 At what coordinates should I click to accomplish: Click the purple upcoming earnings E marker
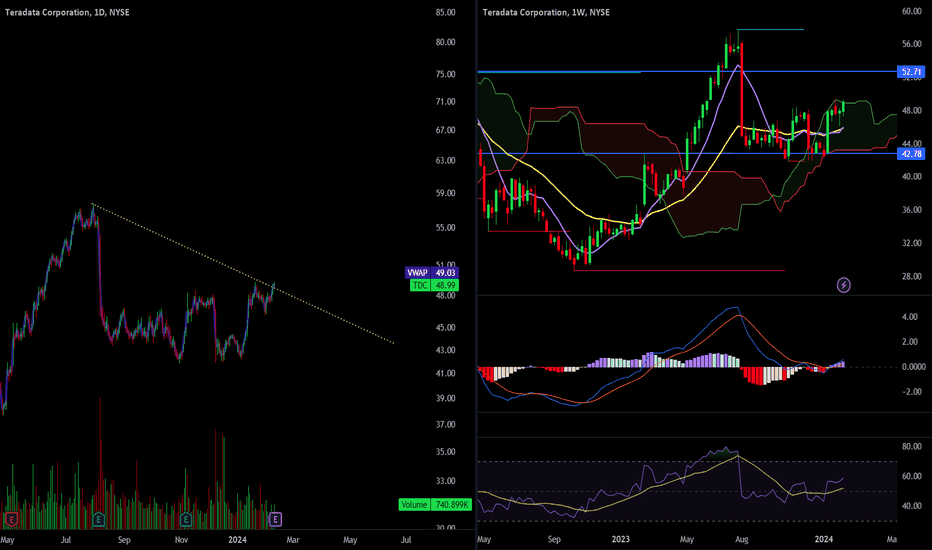(x=275, y=520)
